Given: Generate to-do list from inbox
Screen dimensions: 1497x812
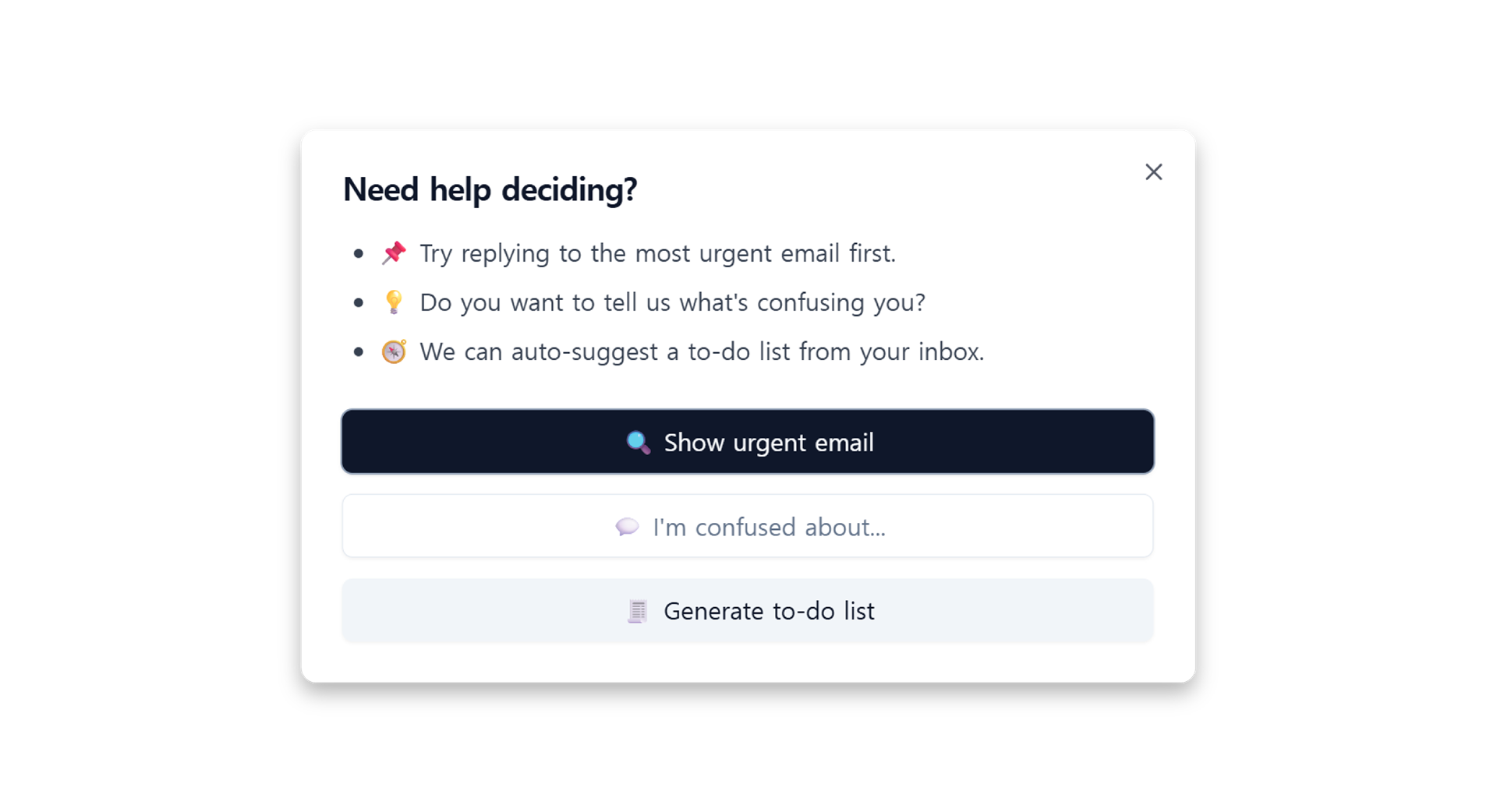Looking at the screenshot, I should pyautogui.click(x=748, y=610).
